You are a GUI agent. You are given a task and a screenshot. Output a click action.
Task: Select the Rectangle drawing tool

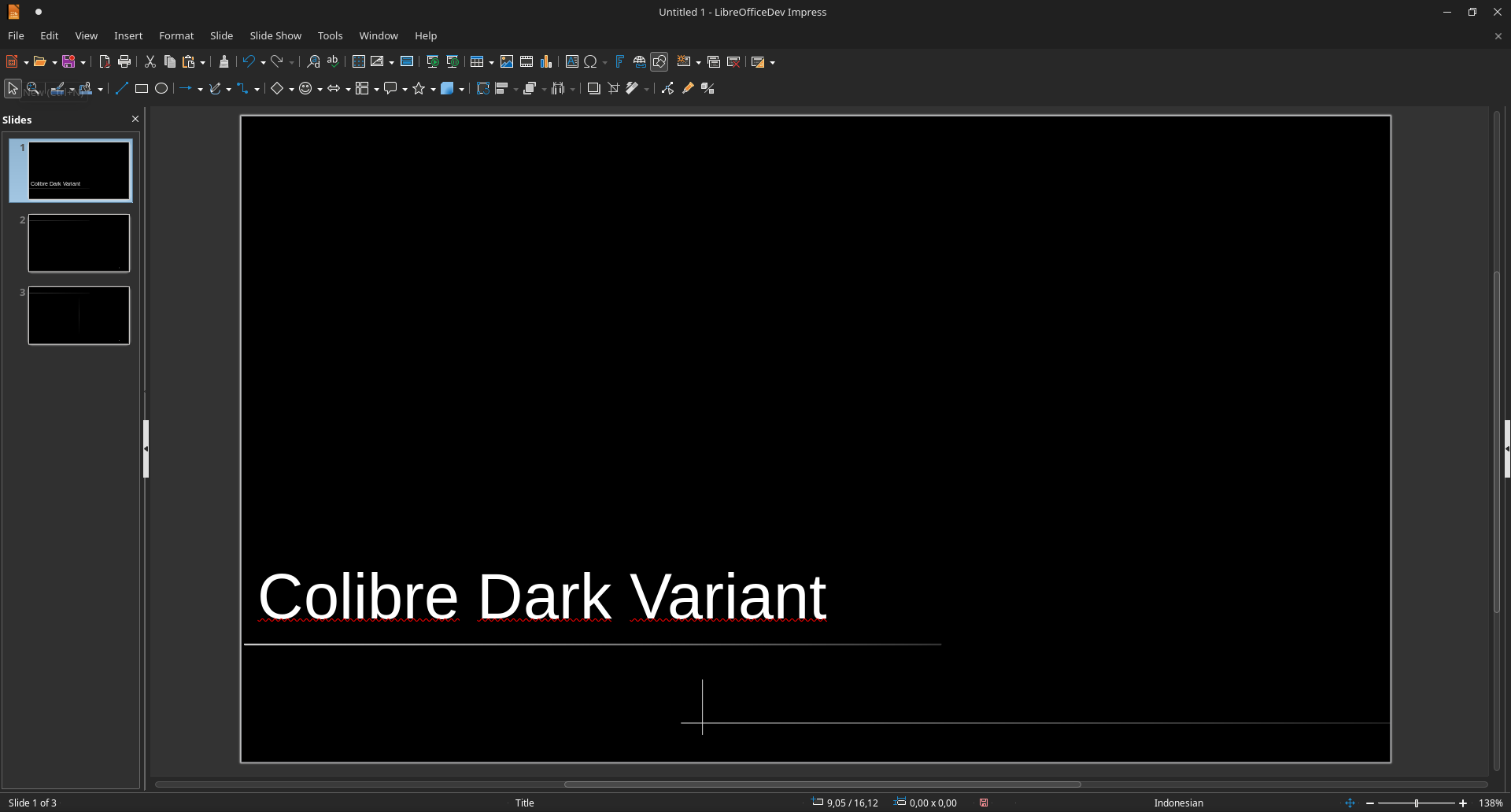(x=142, y=89)
